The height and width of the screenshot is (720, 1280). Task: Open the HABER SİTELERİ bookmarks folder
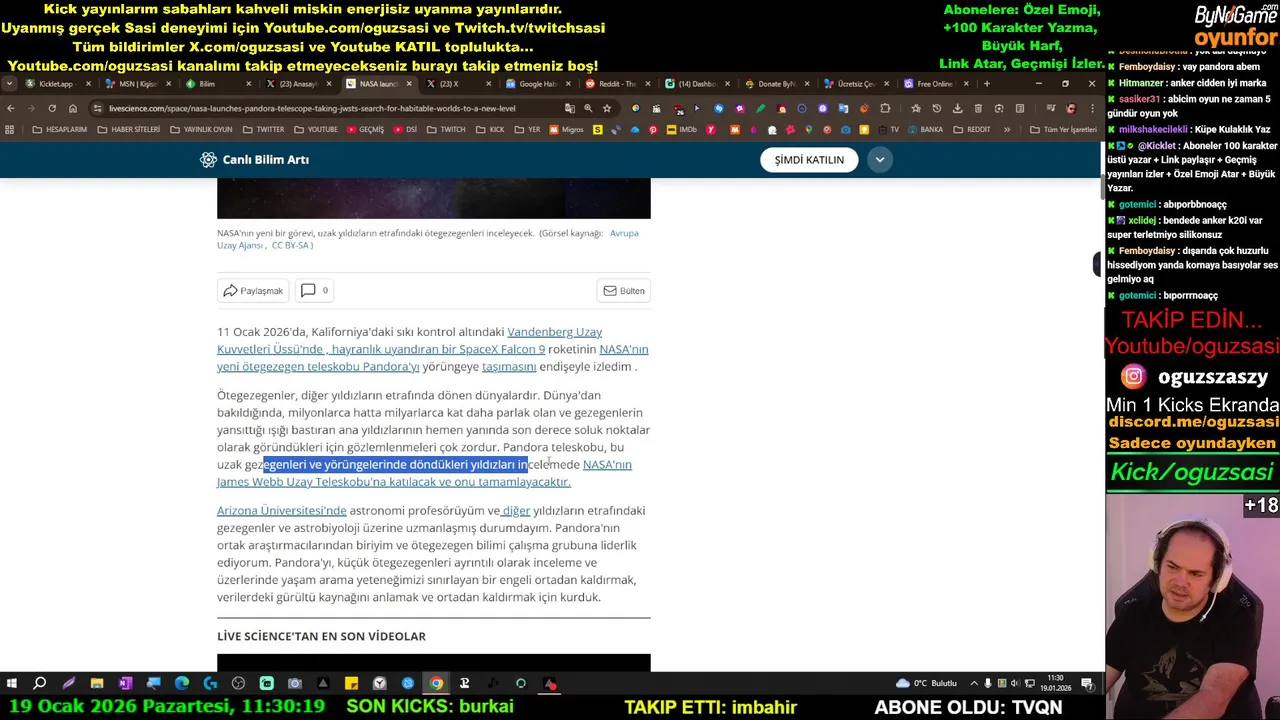[x=128, y=130]
